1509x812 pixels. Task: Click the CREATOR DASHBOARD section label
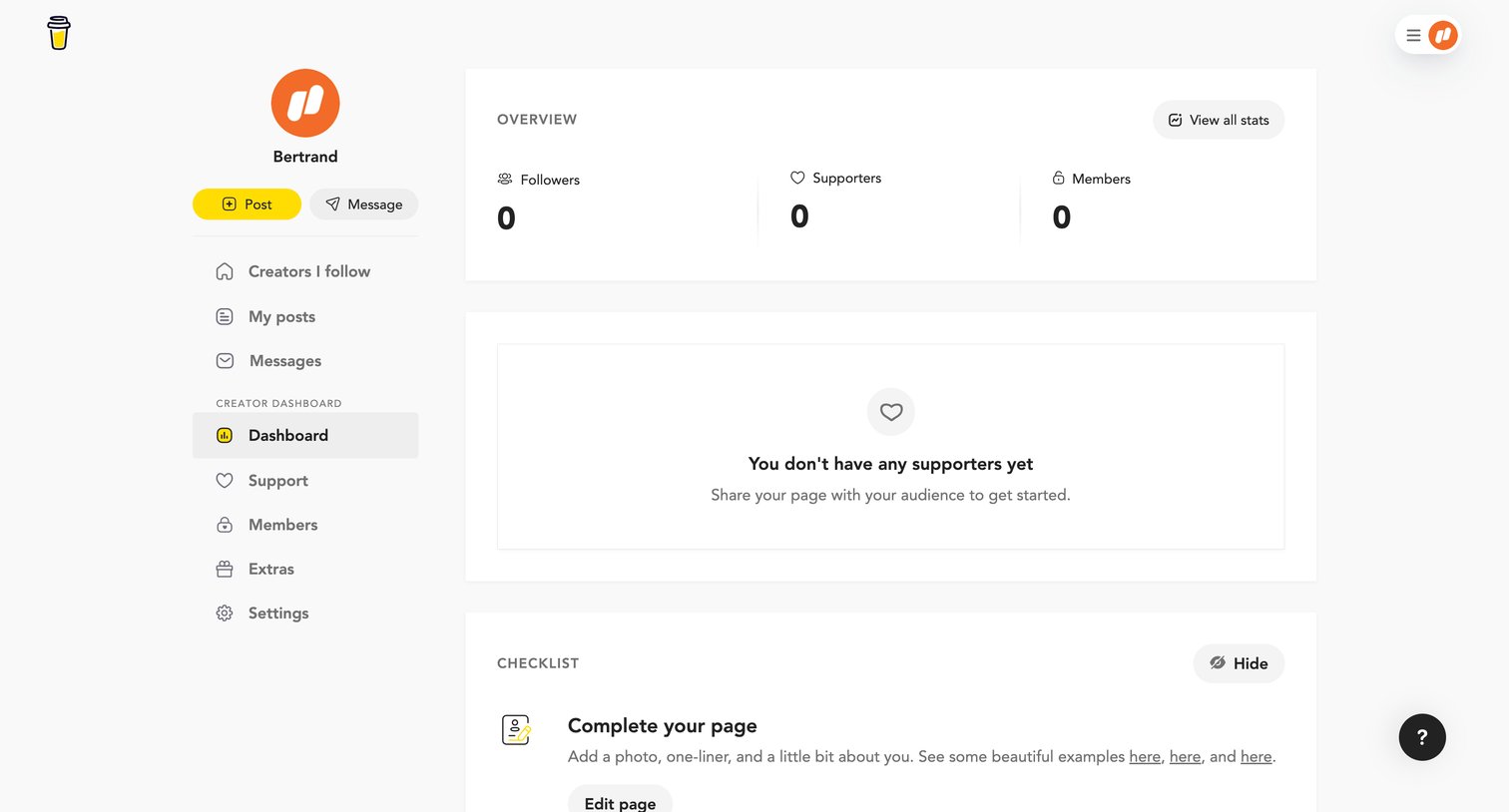(278, 404)
